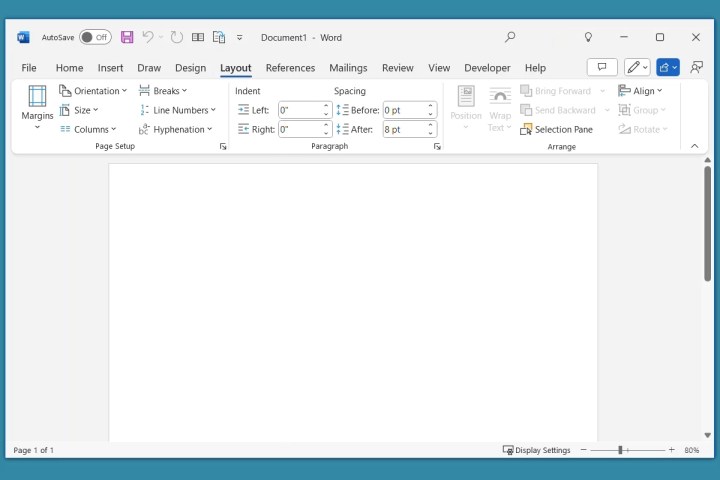The image size is (720, 480).
Task: Expand the Line Numbers dropdown
Action: click(x=178, y=110)
